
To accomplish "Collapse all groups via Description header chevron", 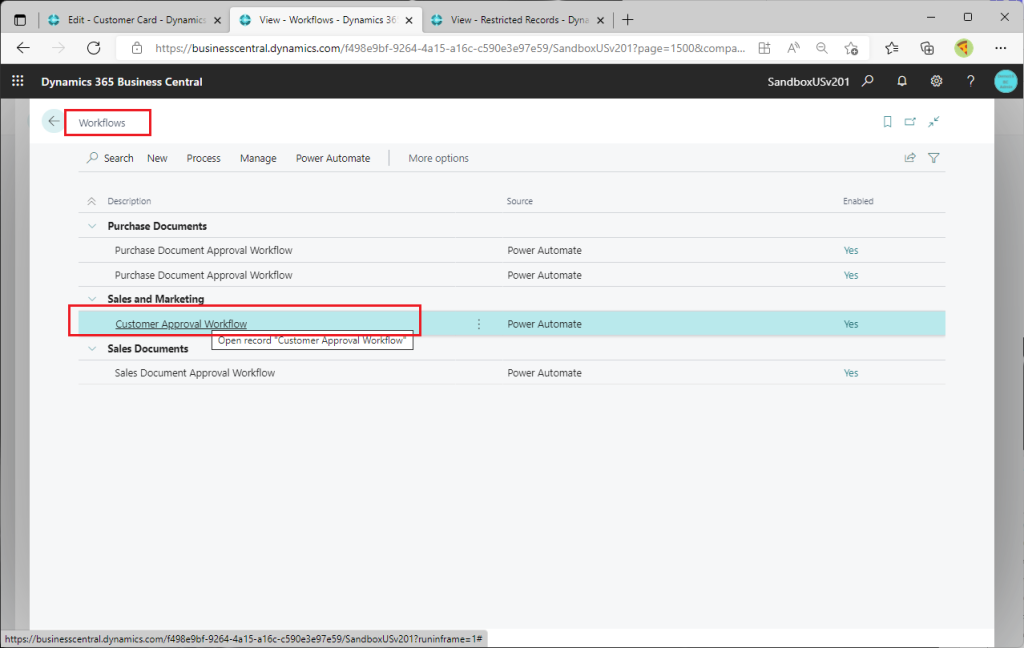I will click(92, 202).
